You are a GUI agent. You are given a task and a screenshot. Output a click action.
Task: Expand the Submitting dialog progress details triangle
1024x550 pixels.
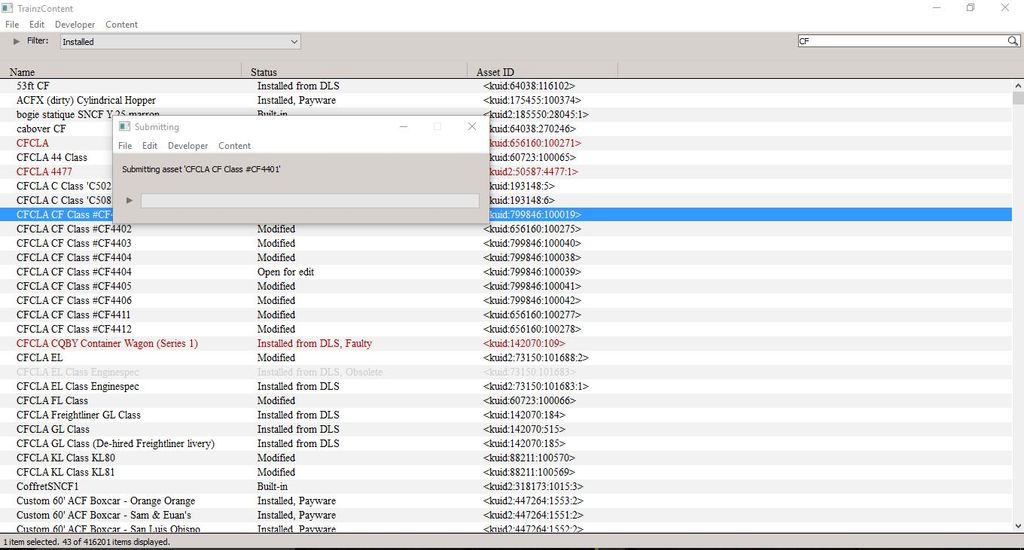click(129, 200)
